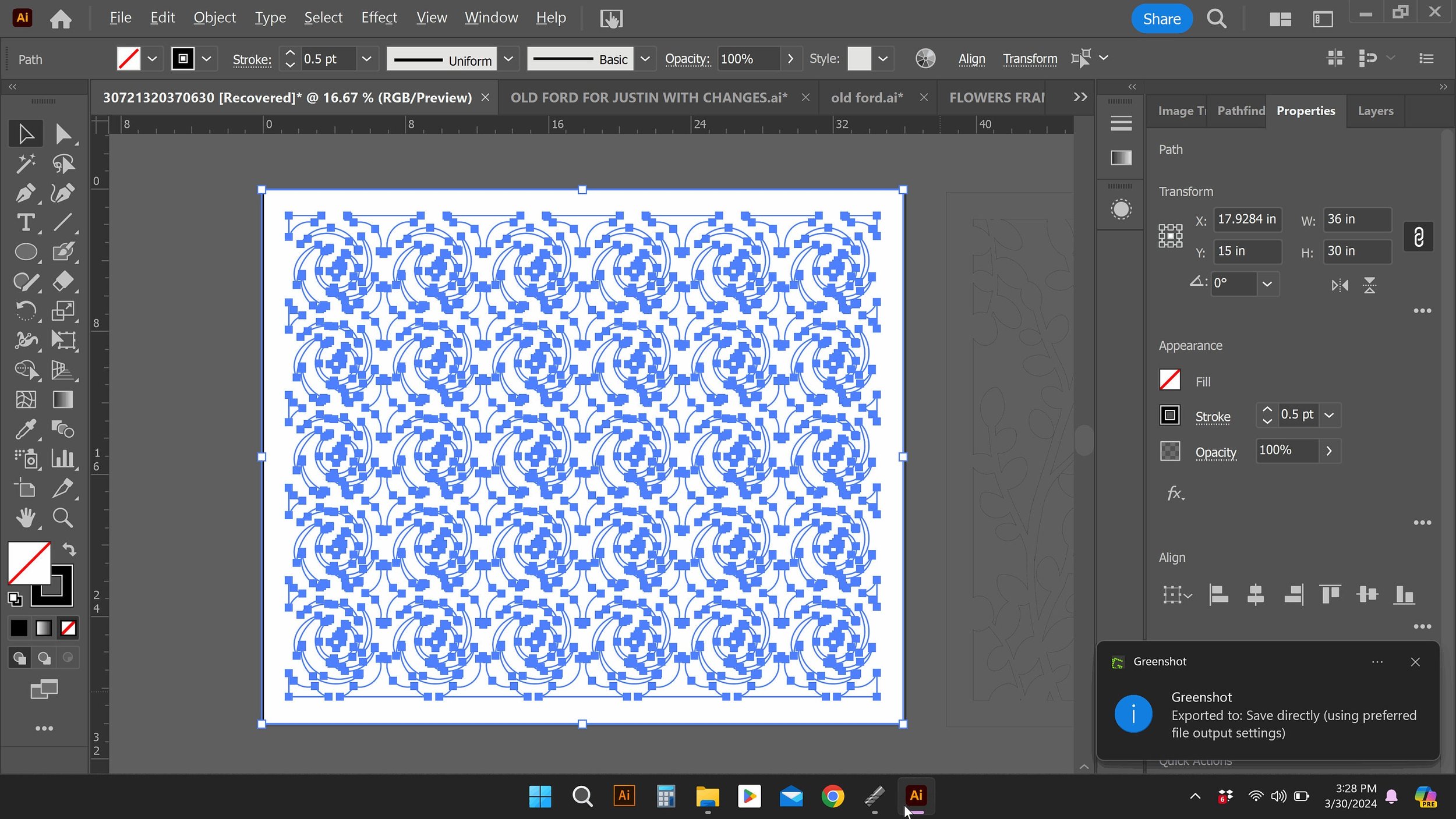Reset default fill and stroke
The width and height of the screenshot is (1456, 819).
[x=15, y=599]
